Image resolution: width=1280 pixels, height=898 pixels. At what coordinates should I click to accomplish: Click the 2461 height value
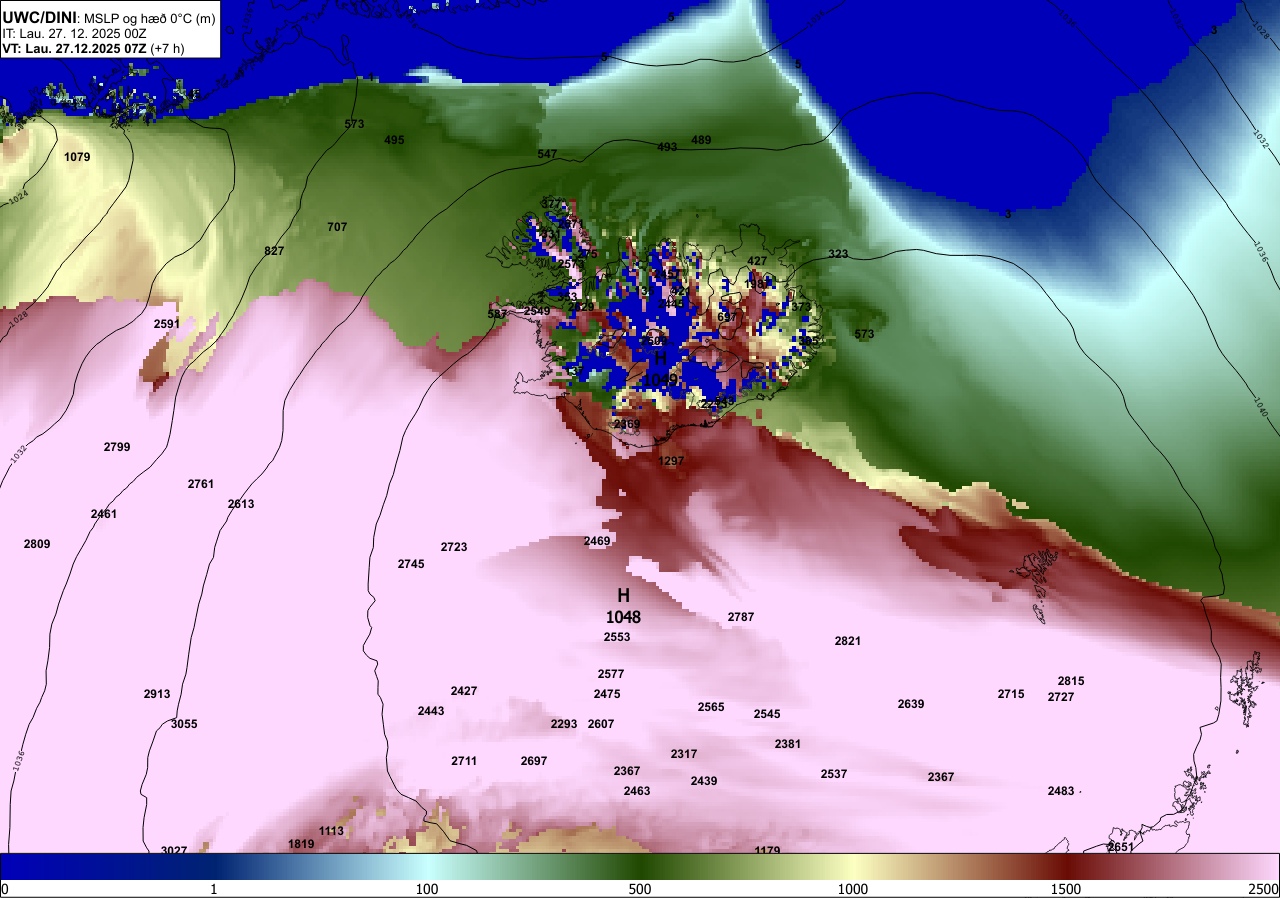[104, 514]
